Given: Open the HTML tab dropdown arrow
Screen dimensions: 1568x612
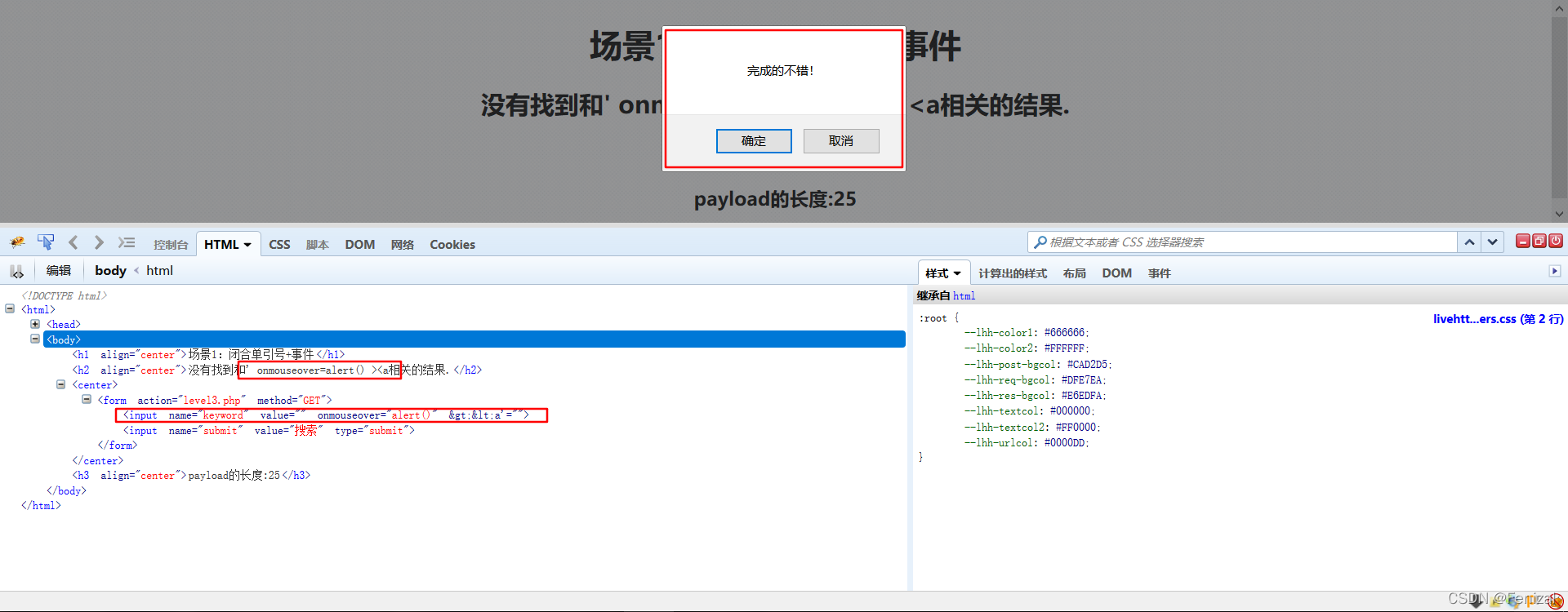Looking at the screenshot, I should [247, 245].
